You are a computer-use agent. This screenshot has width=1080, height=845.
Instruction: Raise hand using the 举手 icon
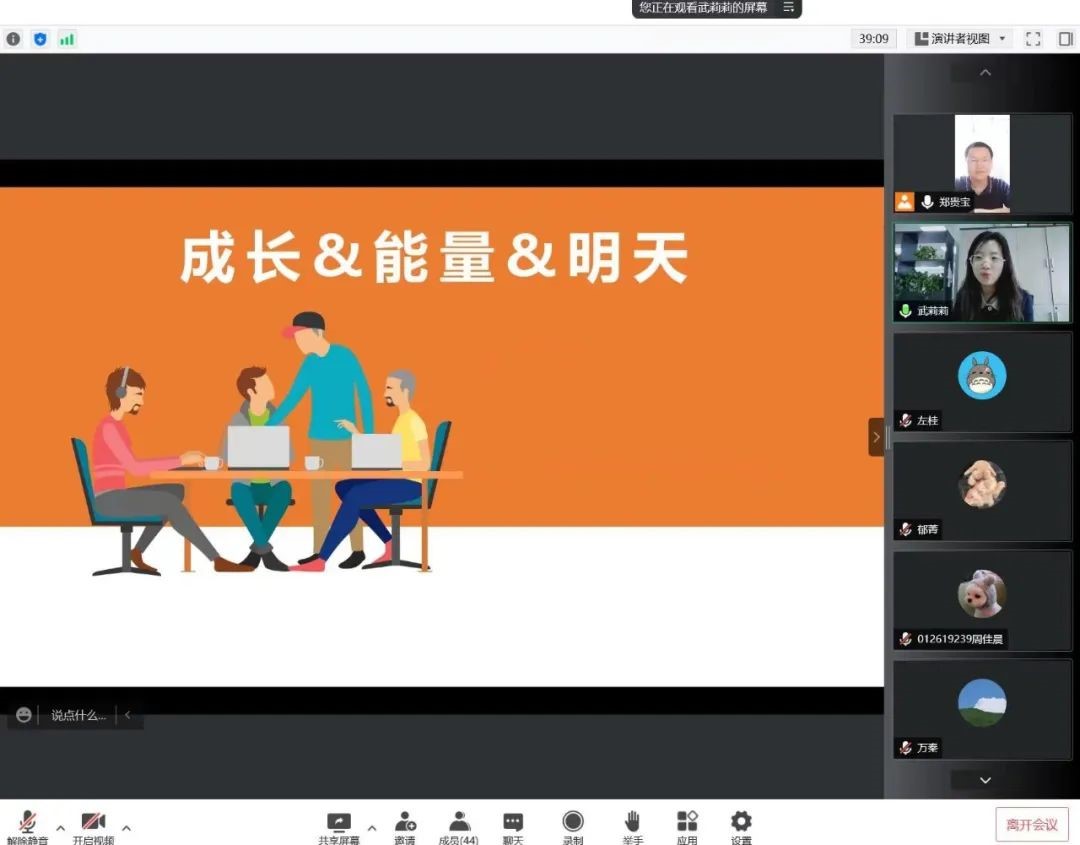[x=632, y=823]
